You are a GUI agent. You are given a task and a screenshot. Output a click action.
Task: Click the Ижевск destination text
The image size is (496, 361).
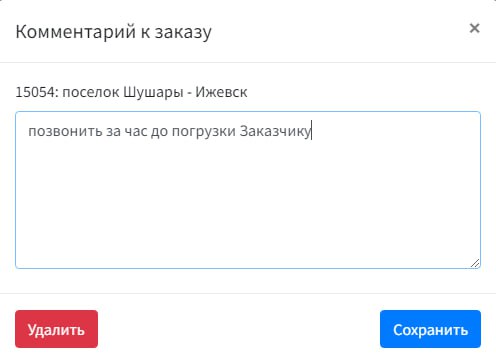221,92
